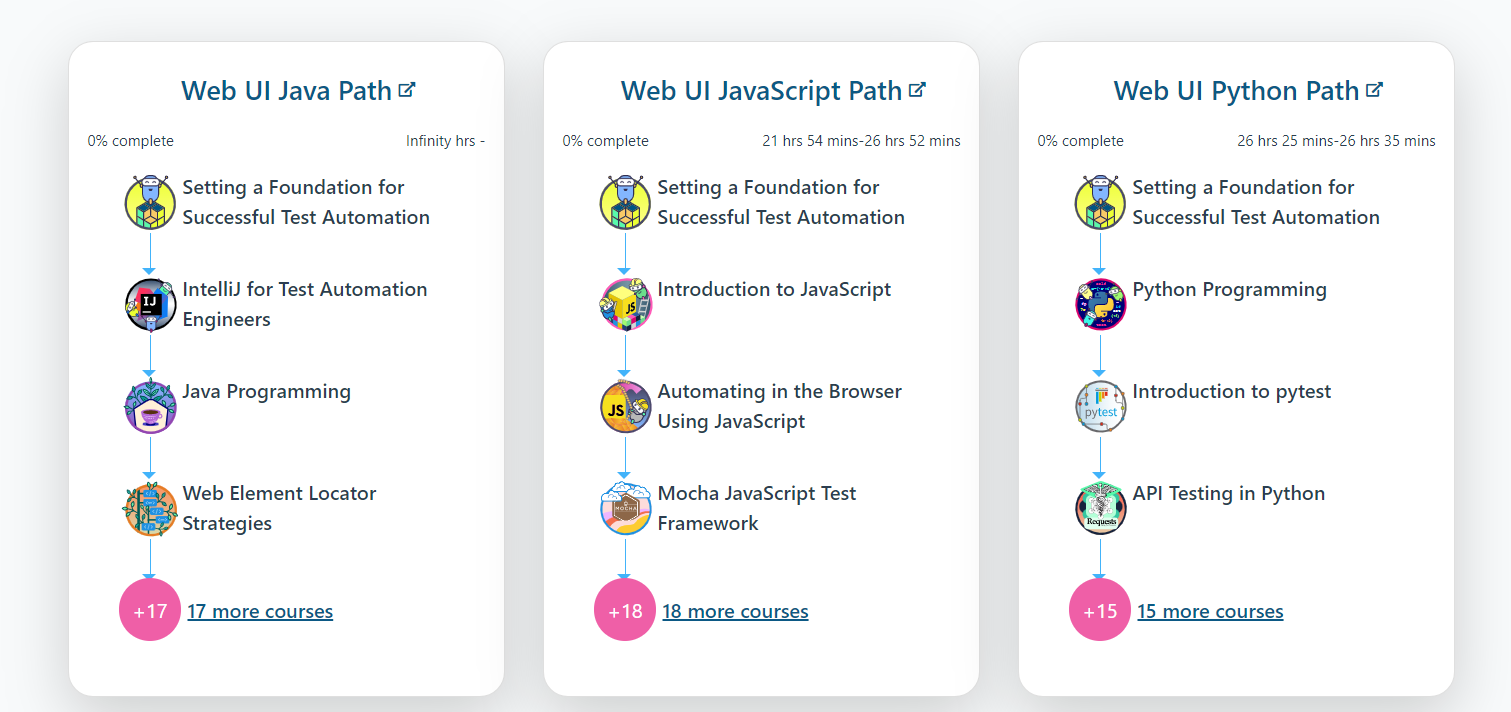Click the IntelliJ course icon

click(x=150, y=304)
